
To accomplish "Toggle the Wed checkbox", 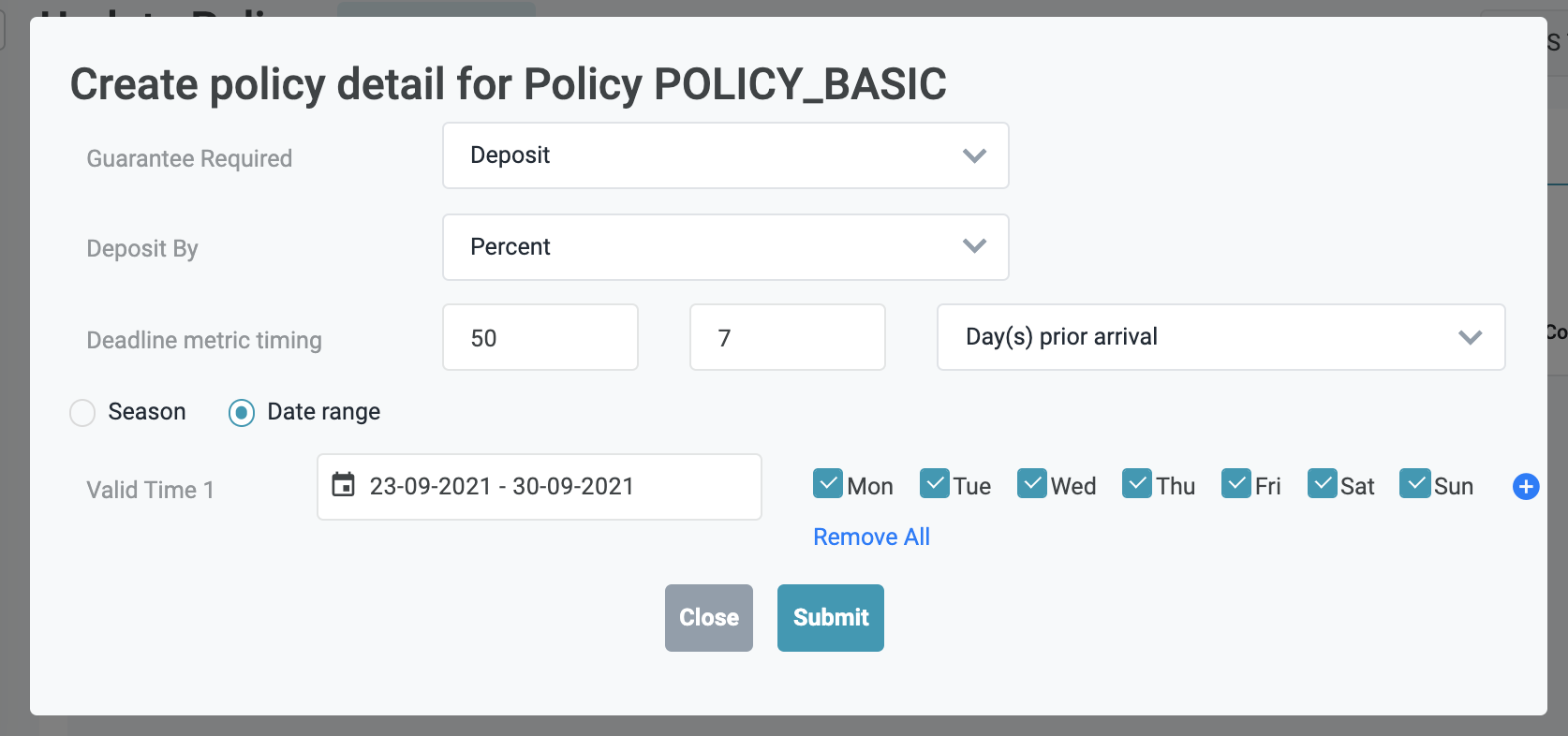I will (1031, 484).
